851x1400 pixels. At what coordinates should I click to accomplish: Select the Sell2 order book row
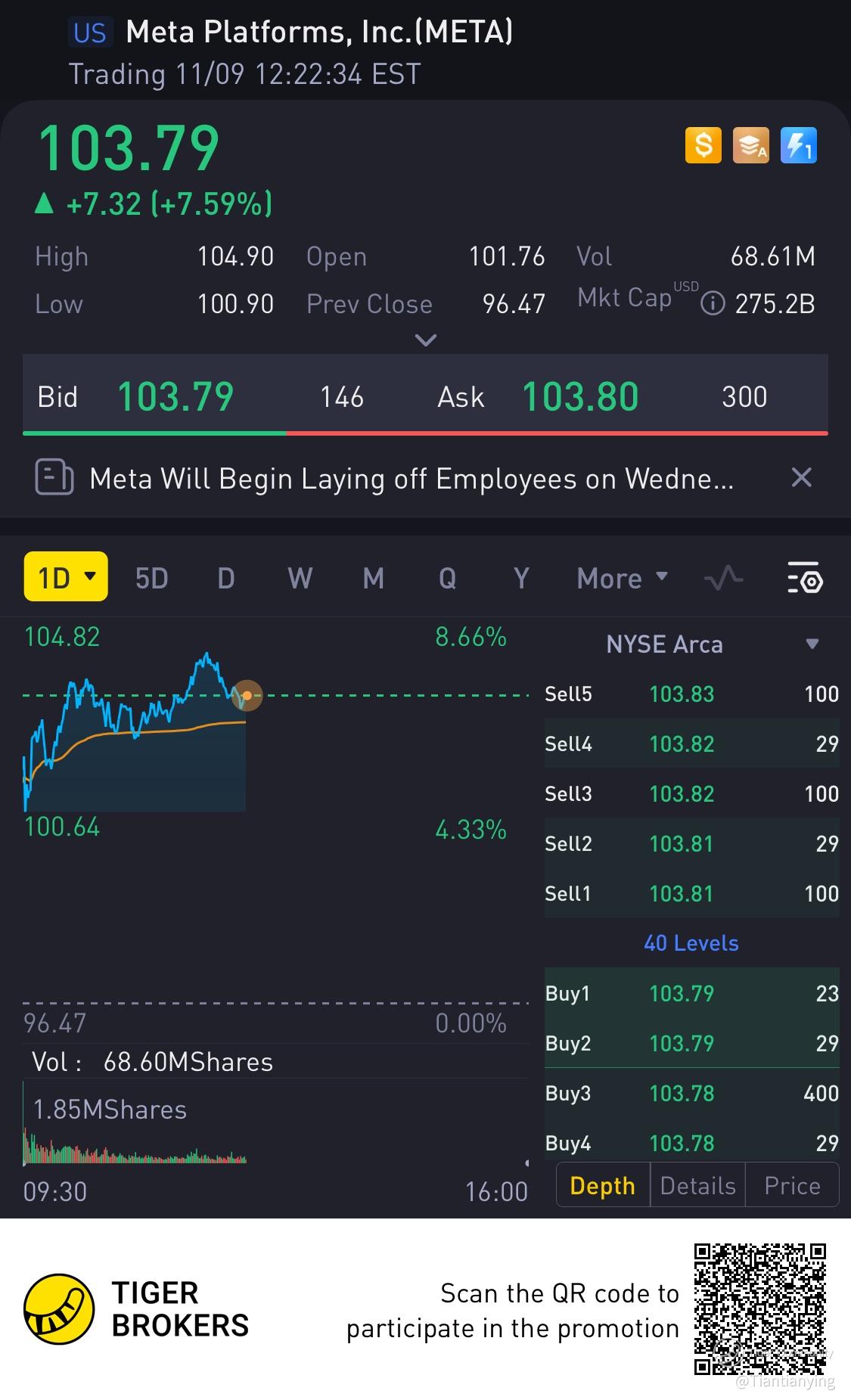pyautogui.click(x=691, y=843)
